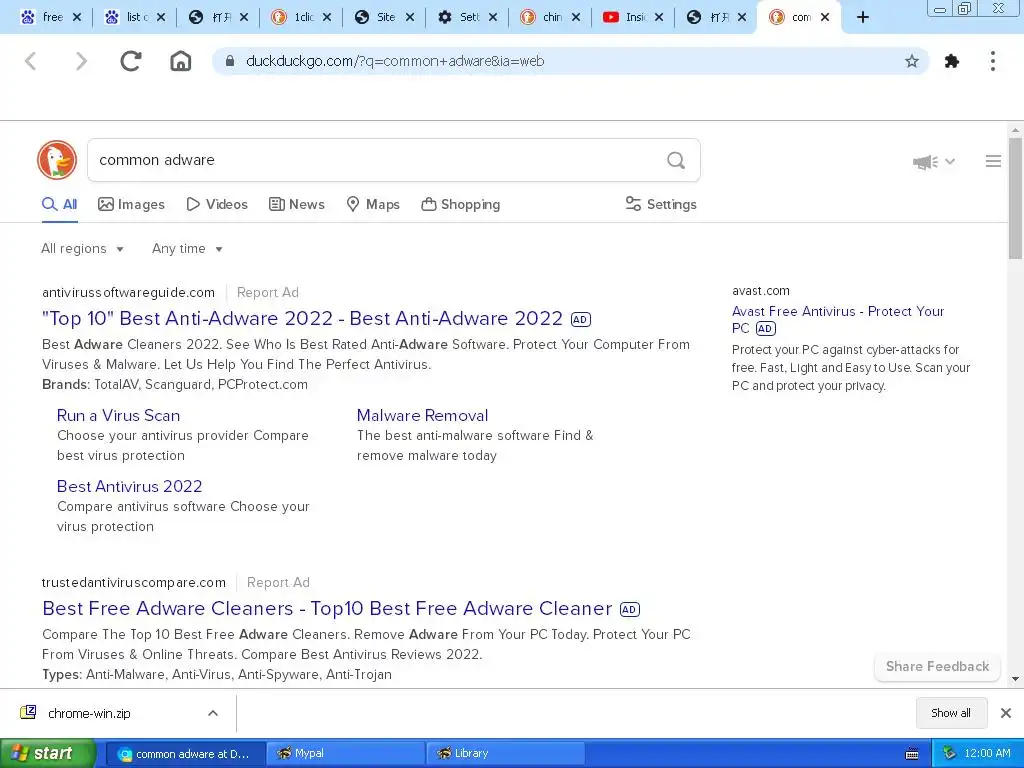Click the avast.com domain text
1024x768 pixels.
[x=761, y=291]
